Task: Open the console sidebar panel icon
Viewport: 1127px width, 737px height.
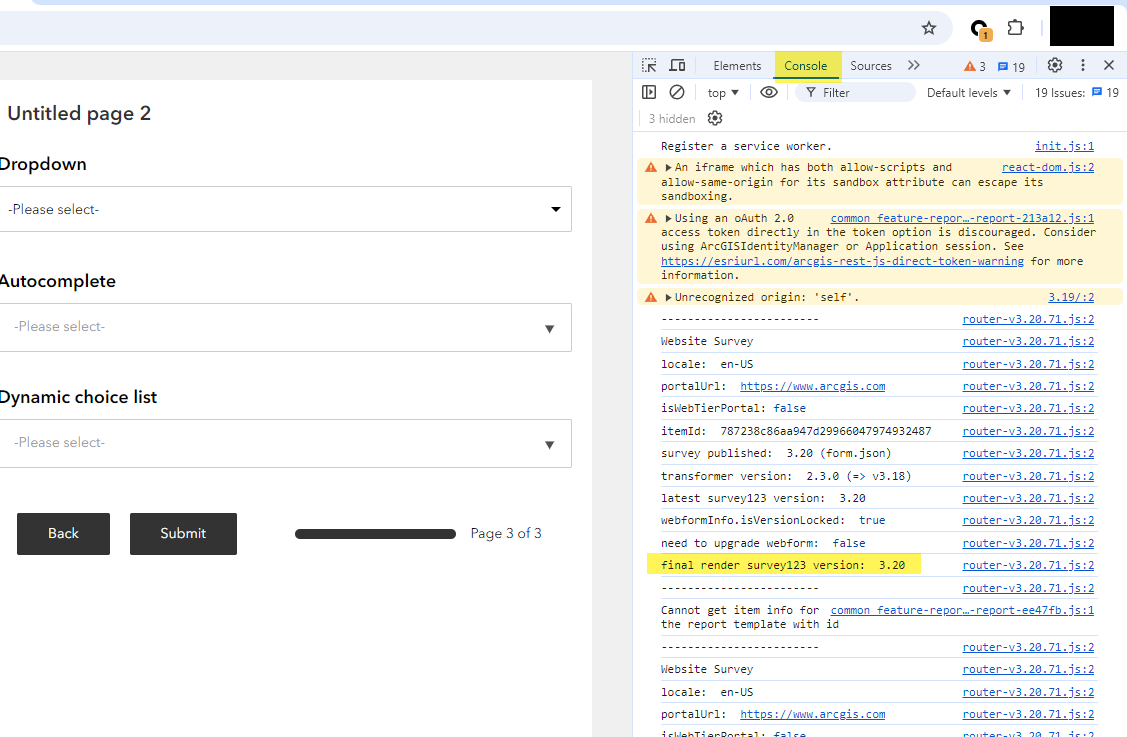Action: tap(649, 92)
